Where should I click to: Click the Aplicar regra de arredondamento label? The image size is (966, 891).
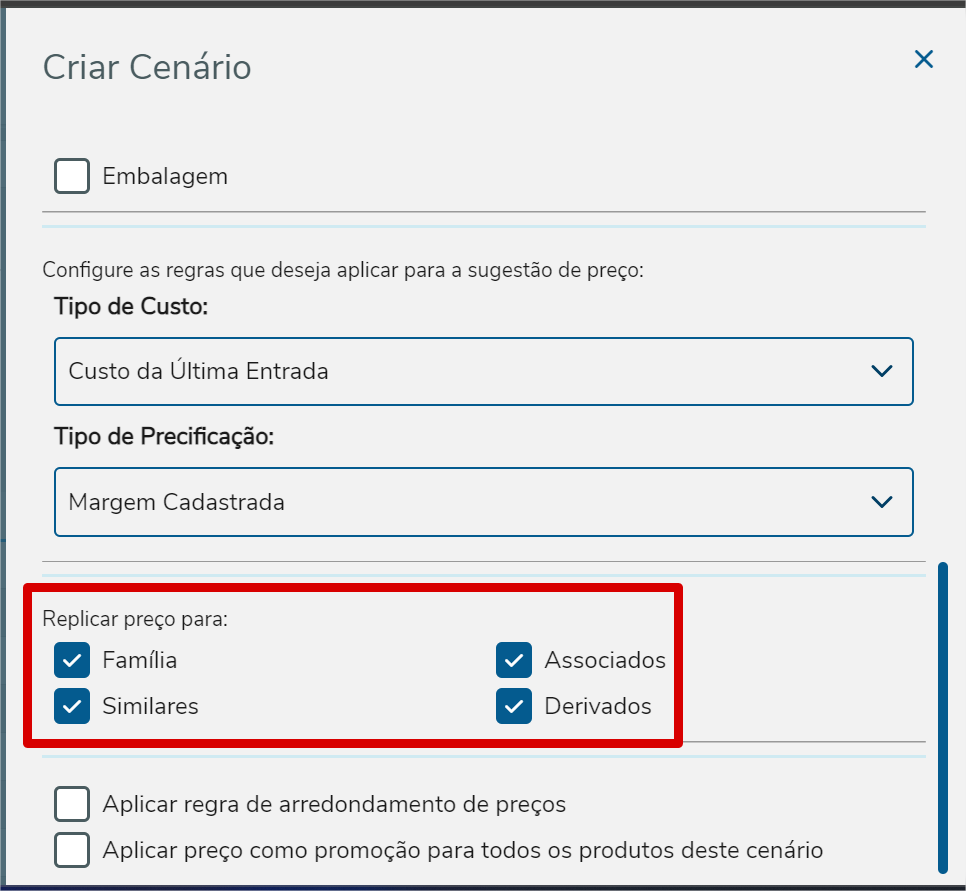click(334, 804)
